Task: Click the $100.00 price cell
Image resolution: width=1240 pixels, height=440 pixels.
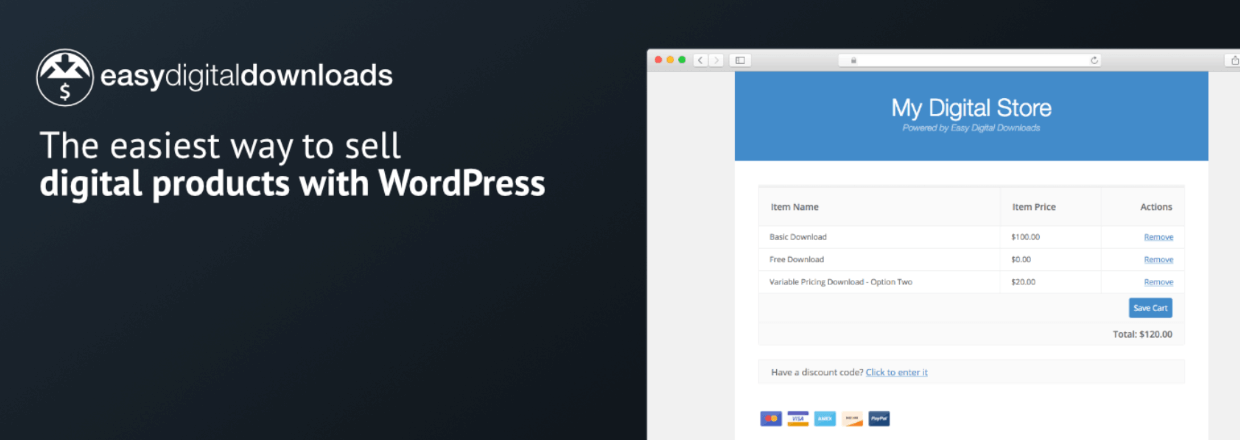Action: click(x=1026, y=237)
